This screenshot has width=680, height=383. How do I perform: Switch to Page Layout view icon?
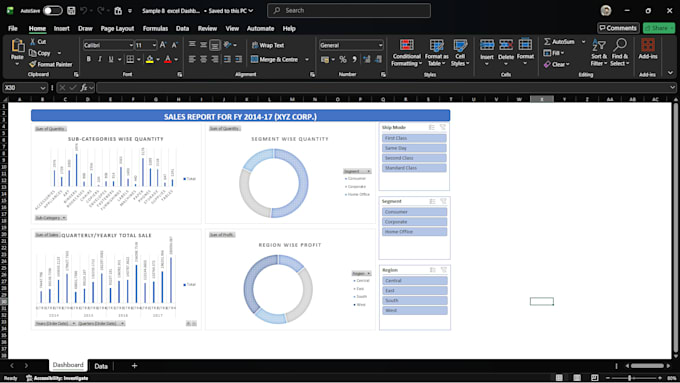pos(577,378)
